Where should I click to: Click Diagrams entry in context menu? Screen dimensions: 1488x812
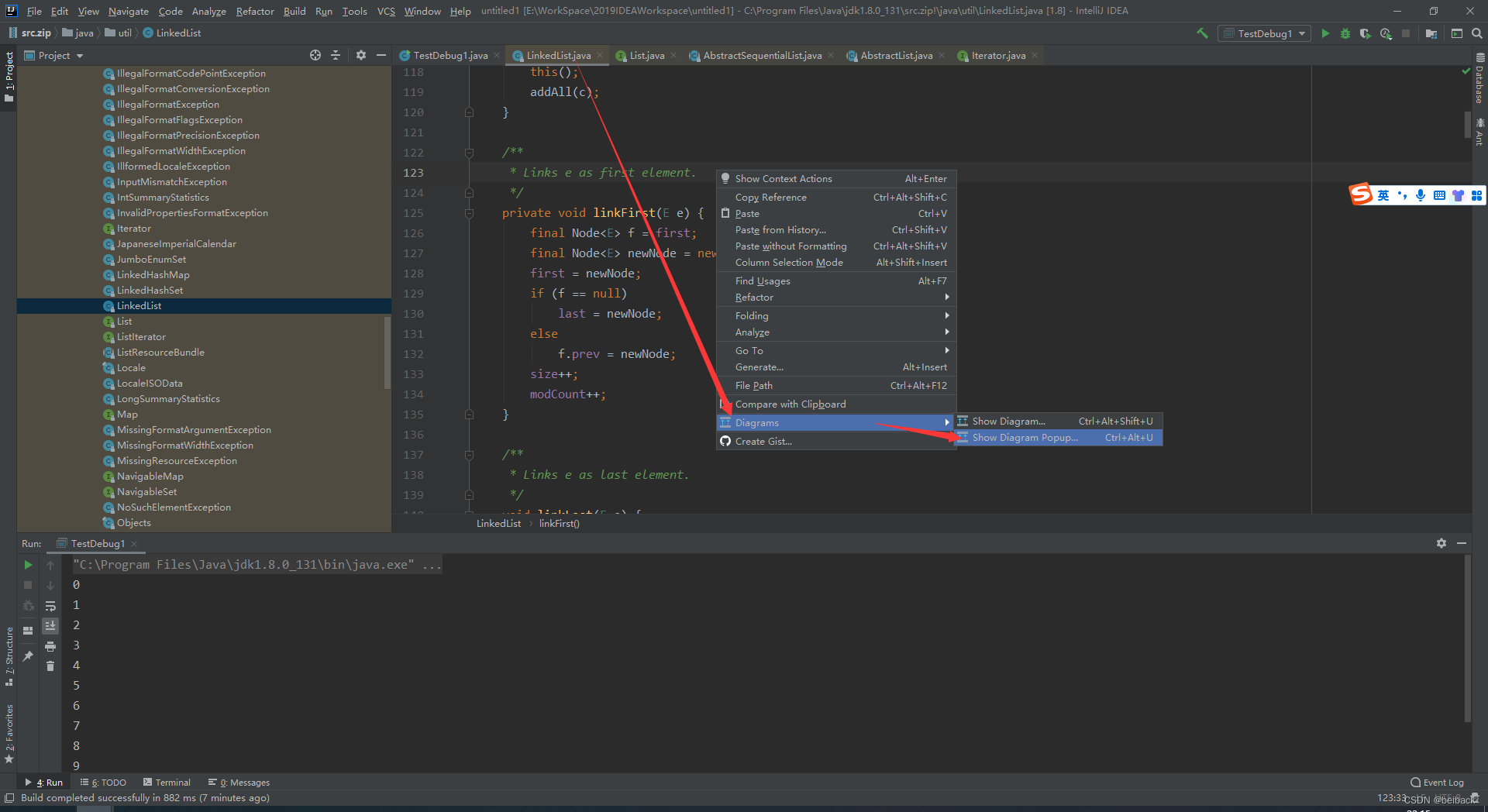tap(836, 423)
